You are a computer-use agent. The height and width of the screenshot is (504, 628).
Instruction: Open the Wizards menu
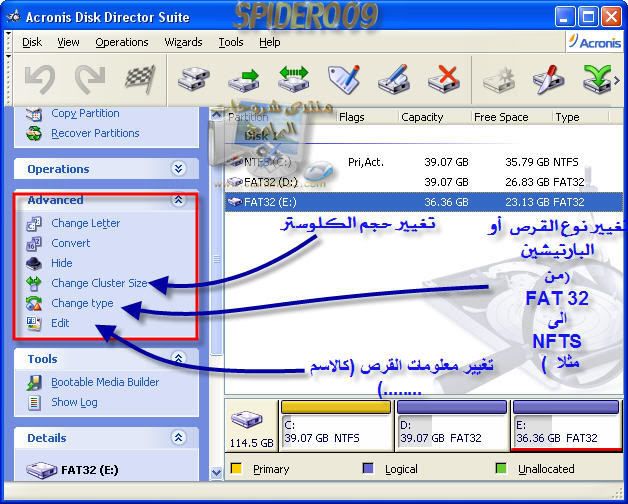click(x=183, y=42)
